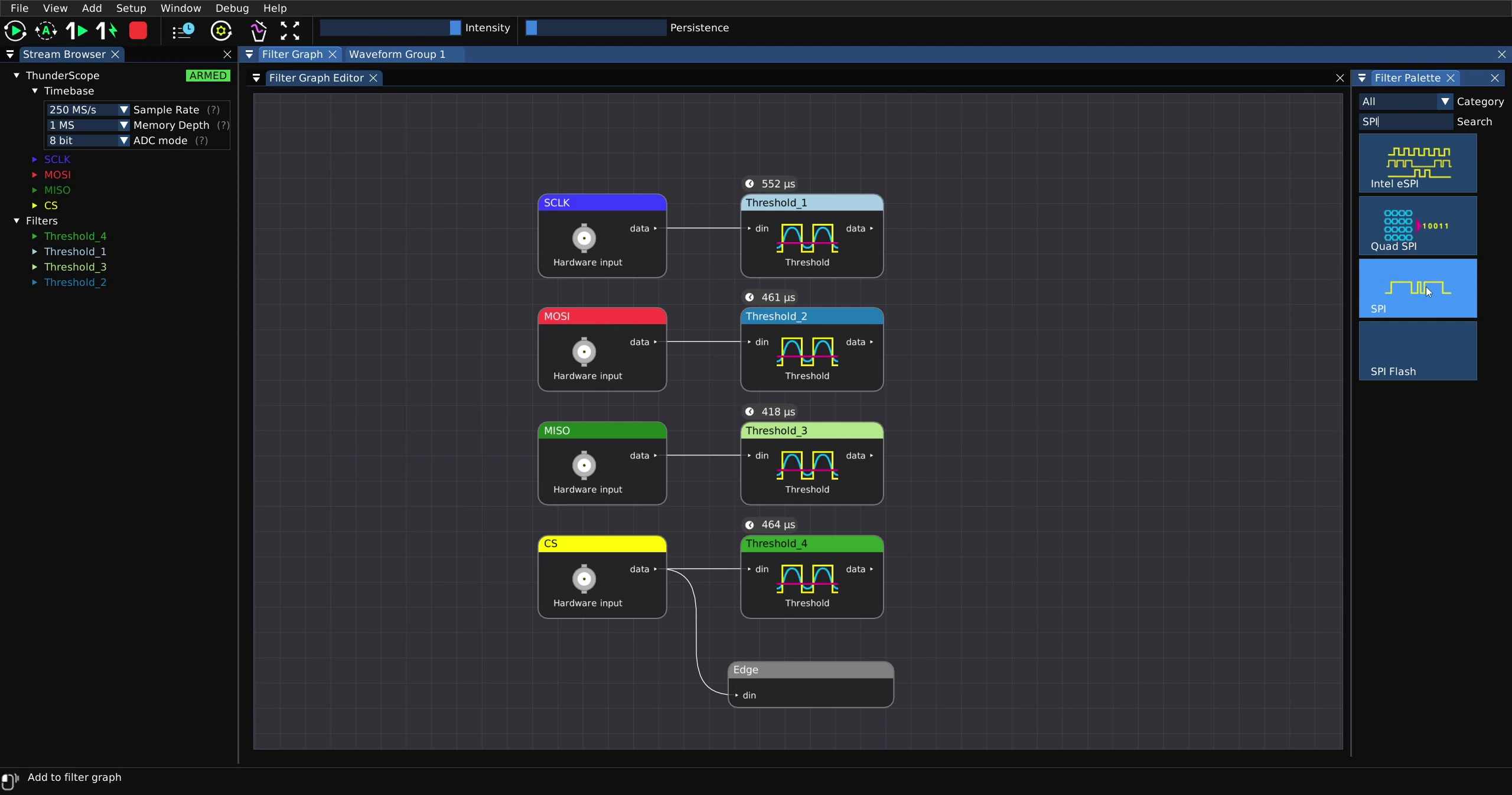Click the SCLK hardware input connector icon
This screenshot has height=795, width=1512.
tap(584, 238)
